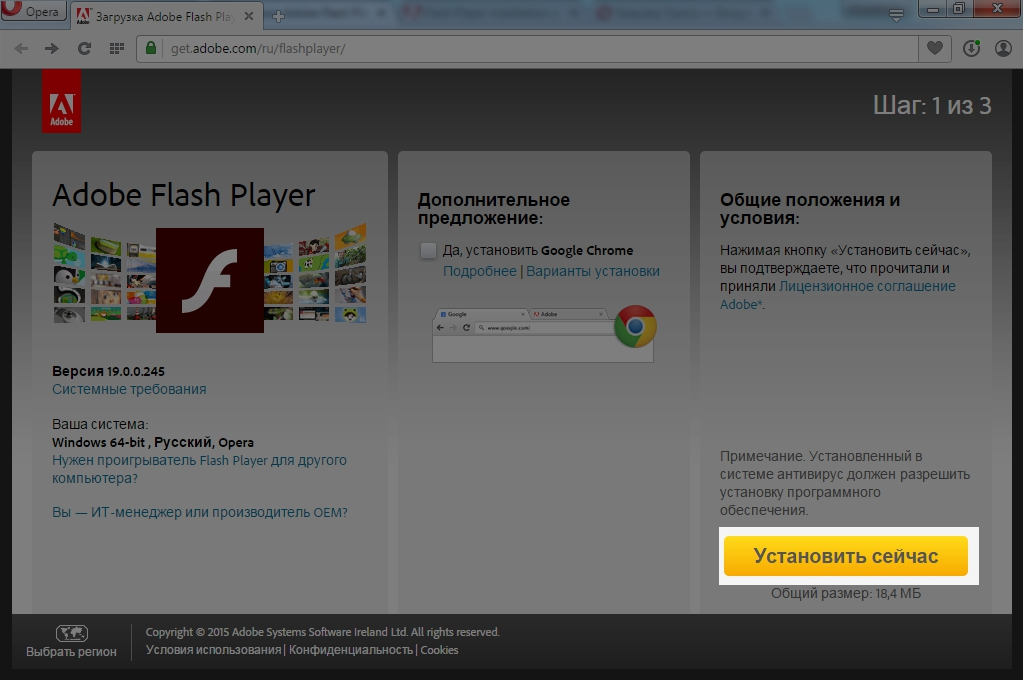
Task: Go forward to the next page
Action: [52, 48]
